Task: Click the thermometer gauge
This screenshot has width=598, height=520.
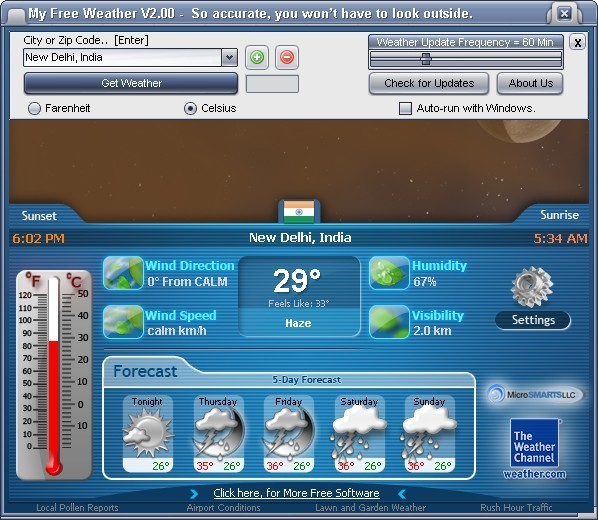Action: coord(54,375)
